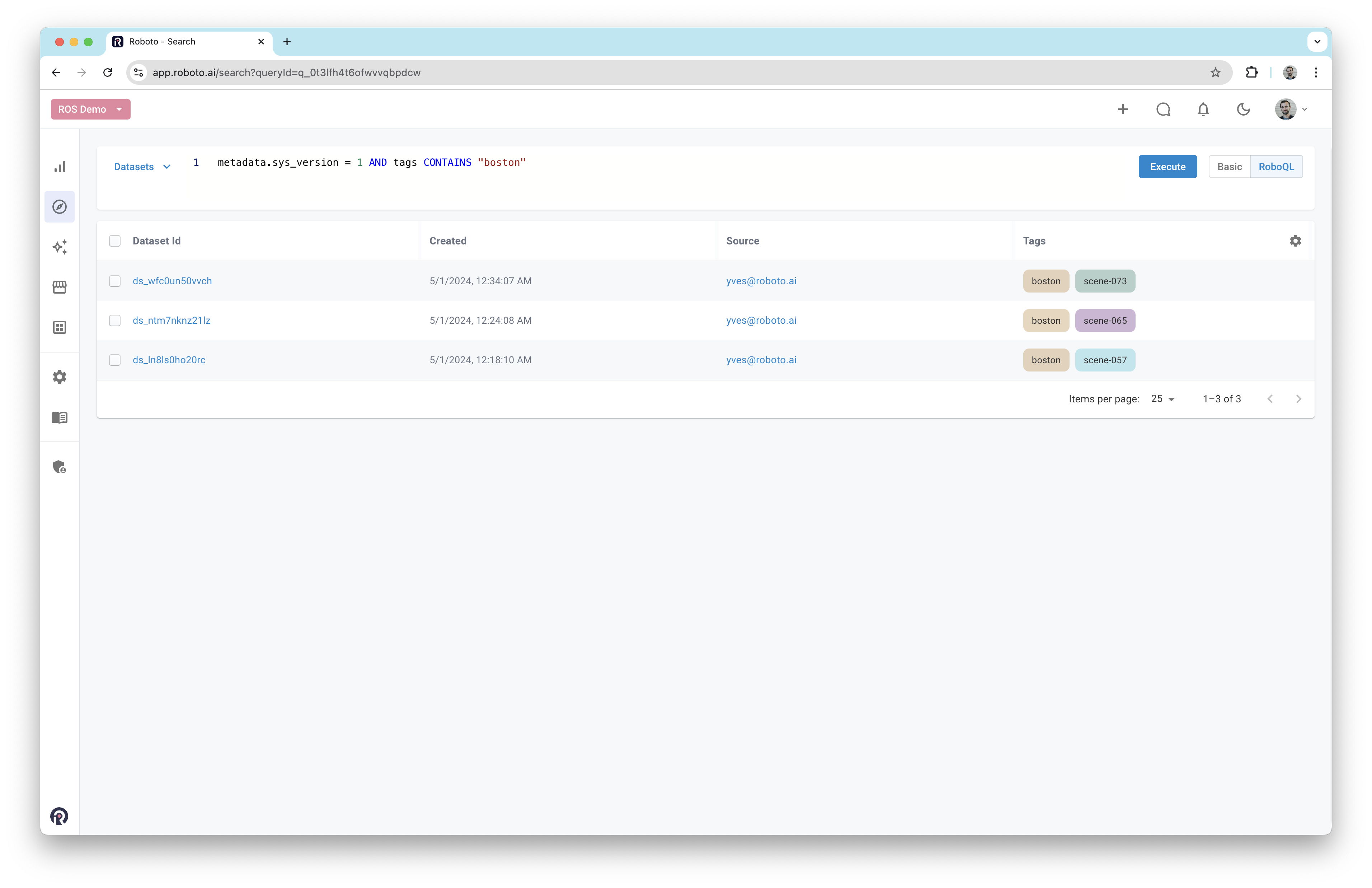Expand the ROS Demo organization dropdown

90,109
